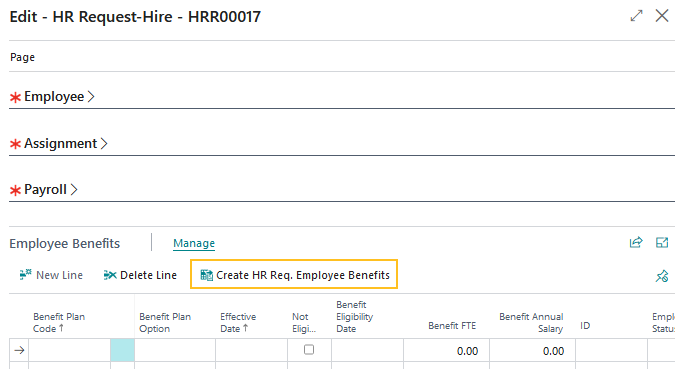Viewport: 678px width, 369px height.
Task: Close the HR Request-Hire dialog
Action: (x=662, y=16)
